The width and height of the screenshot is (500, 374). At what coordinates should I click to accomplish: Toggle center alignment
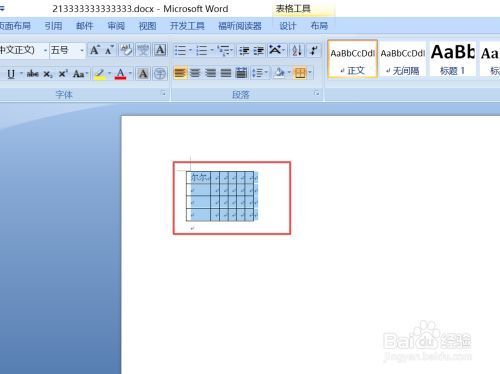click(195, 73)
